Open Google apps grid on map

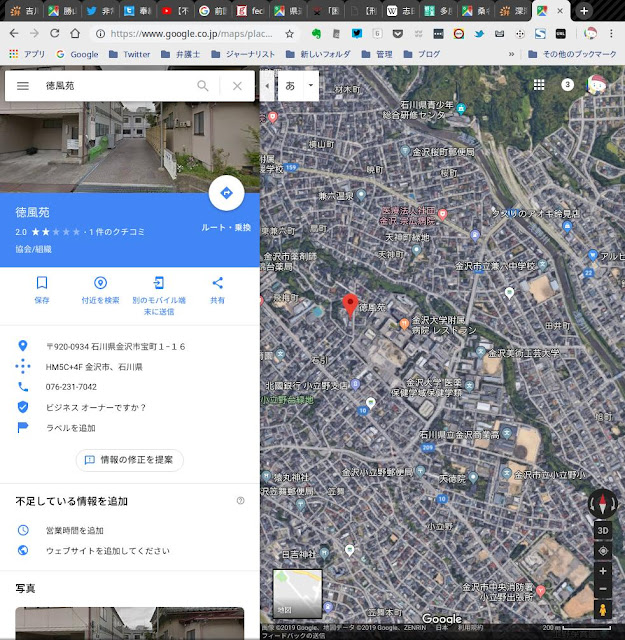point(539,84)
